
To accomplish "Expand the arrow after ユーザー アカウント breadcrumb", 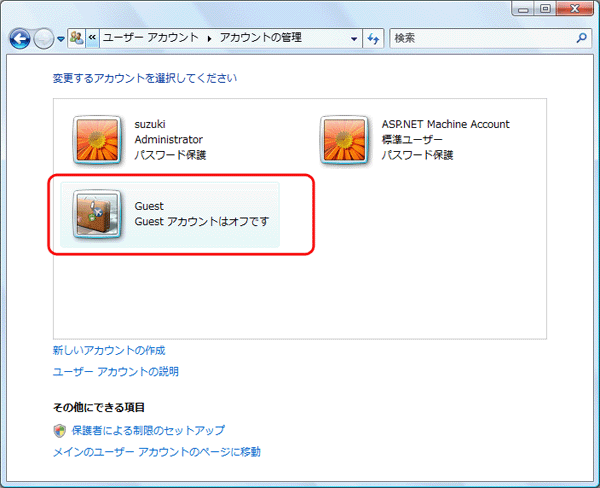I will click(210, 38).
